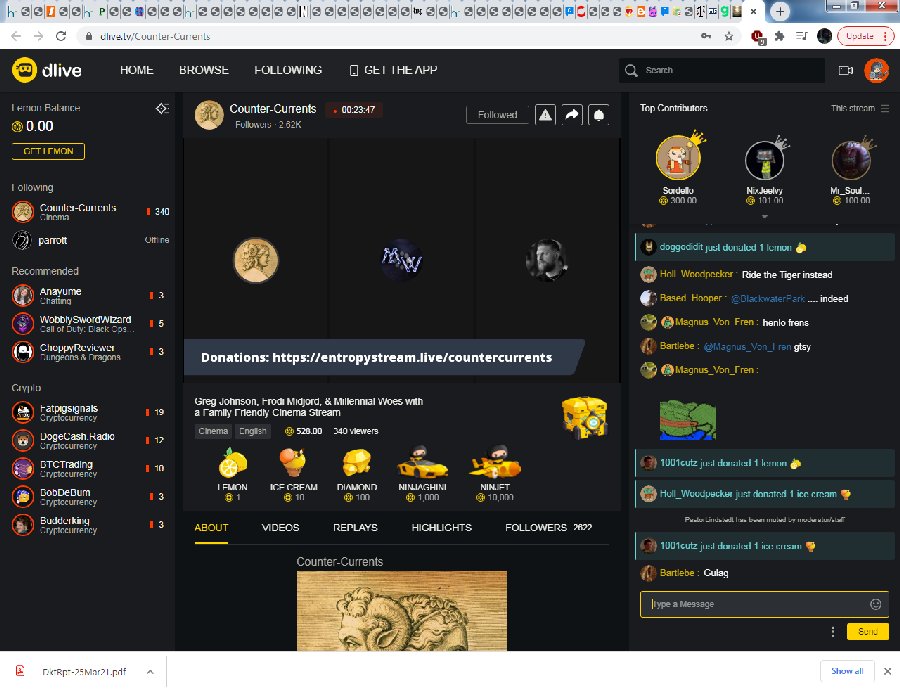The height and width of the screenshot is (692, 900).
Task: Reload the page
Action: [x=61, y=36]
